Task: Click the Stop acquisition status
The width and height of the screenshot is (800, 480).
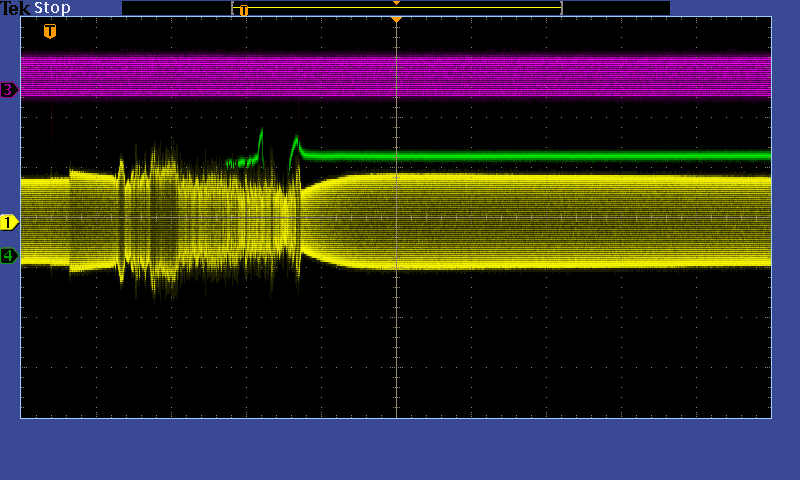Action: click(x=52, y=8)
